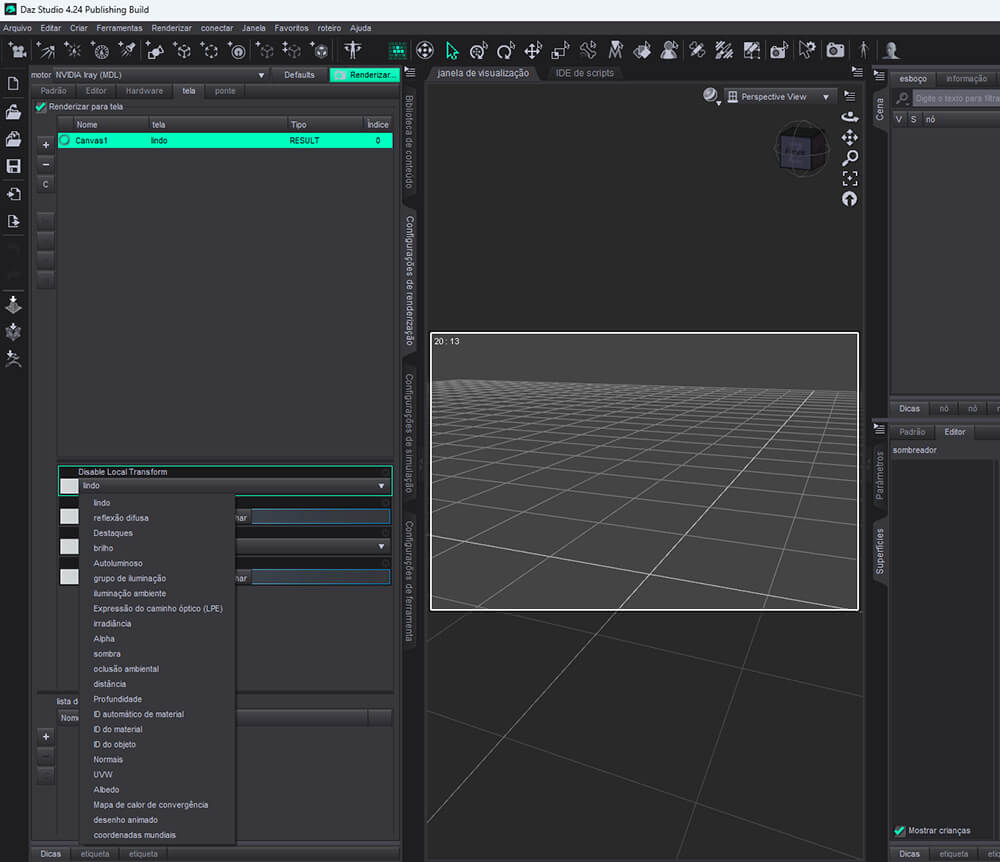
Task: Open the draw style sphere dropdown
Action: 711,96
